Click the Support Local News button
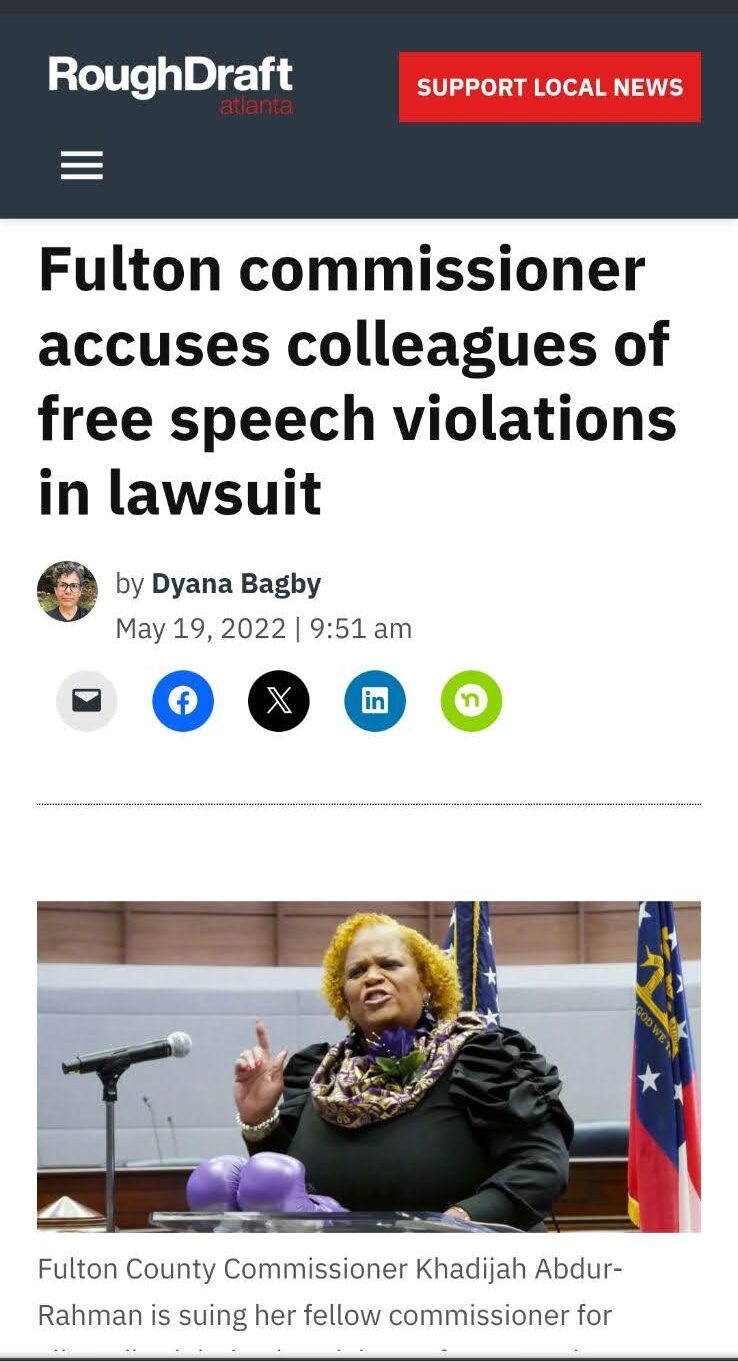 (550, 87)
